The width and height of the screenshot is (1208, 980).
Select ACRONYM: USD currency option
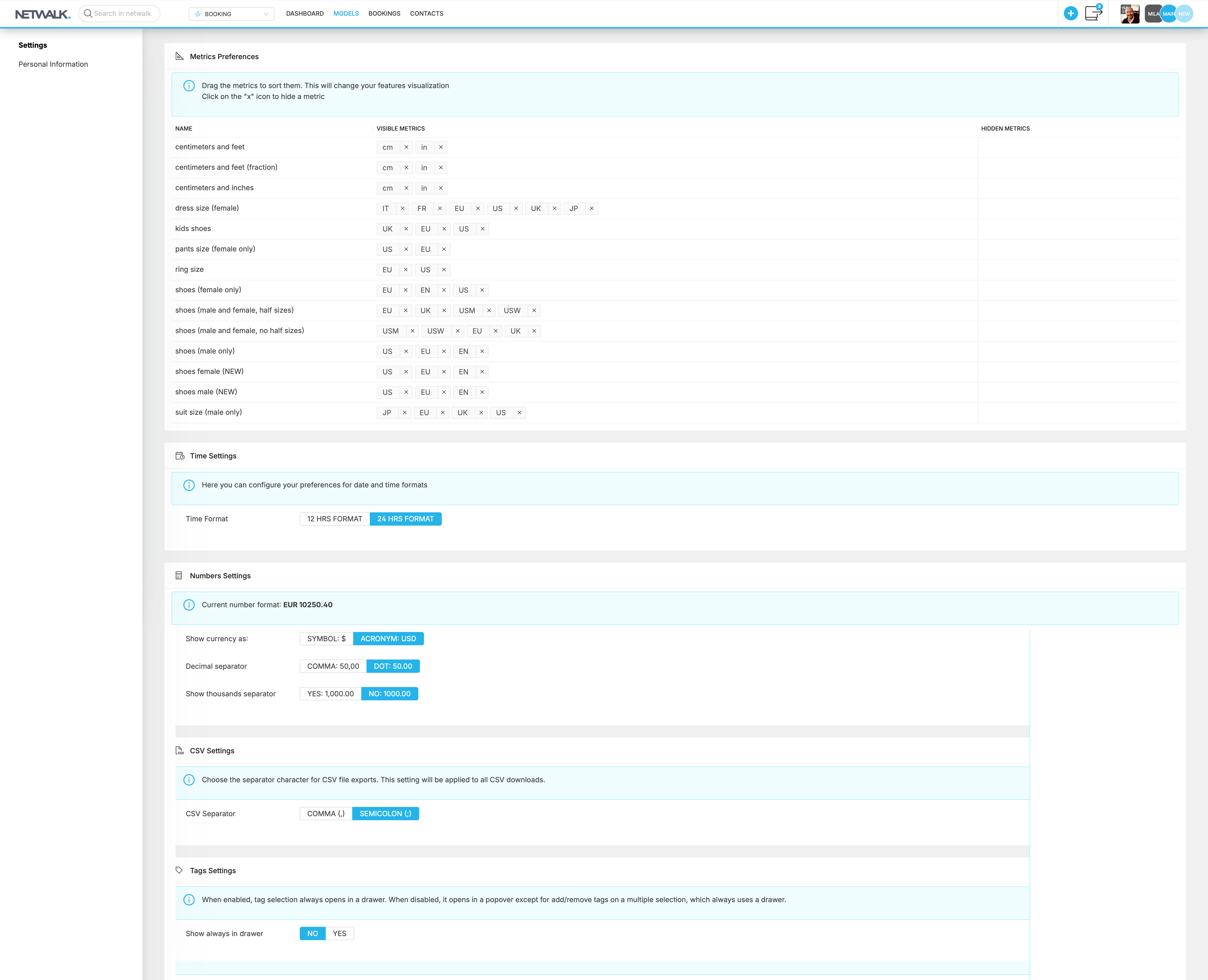(389, 638)
